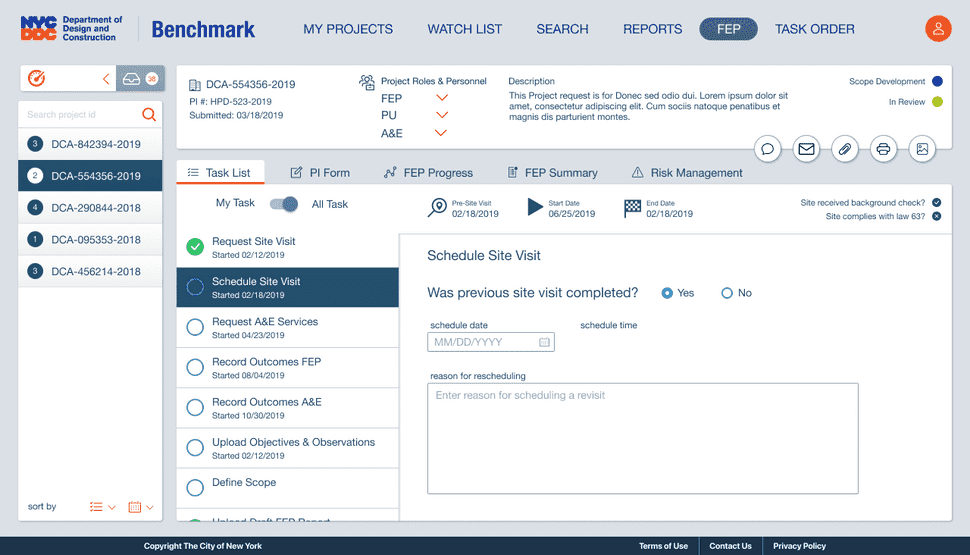Open the comment bubble icon
970x555 pixels.
767,149
